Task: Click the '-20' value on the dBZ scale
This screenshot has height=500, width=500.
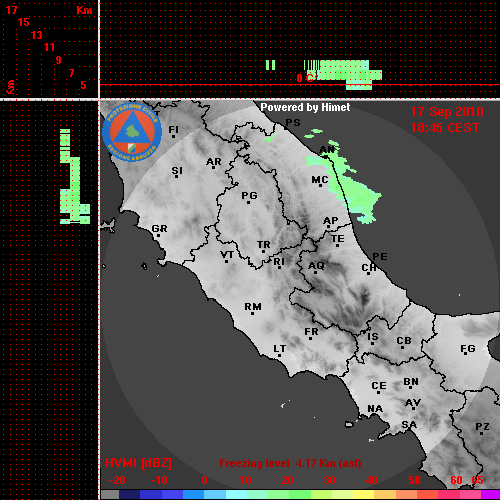Action: [x=117, y=480]
